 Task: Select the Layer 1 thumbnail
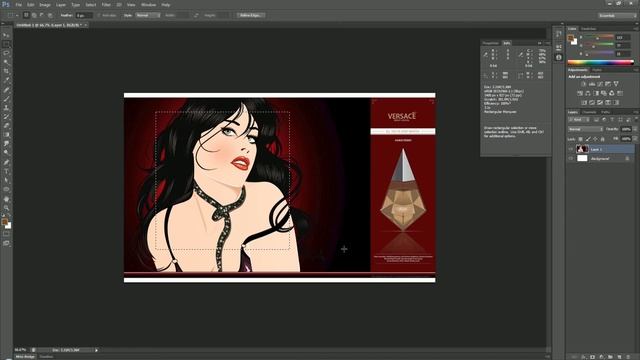pyautogui.click(x=582, y=149)
